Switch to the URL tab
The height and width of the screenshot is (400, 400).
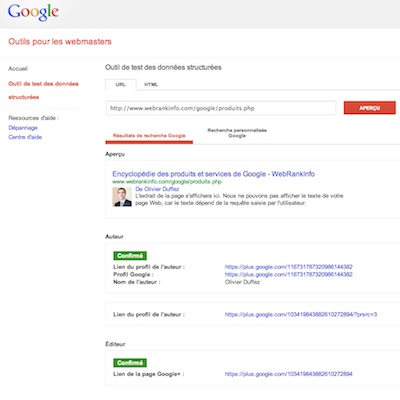coord(121,85)
